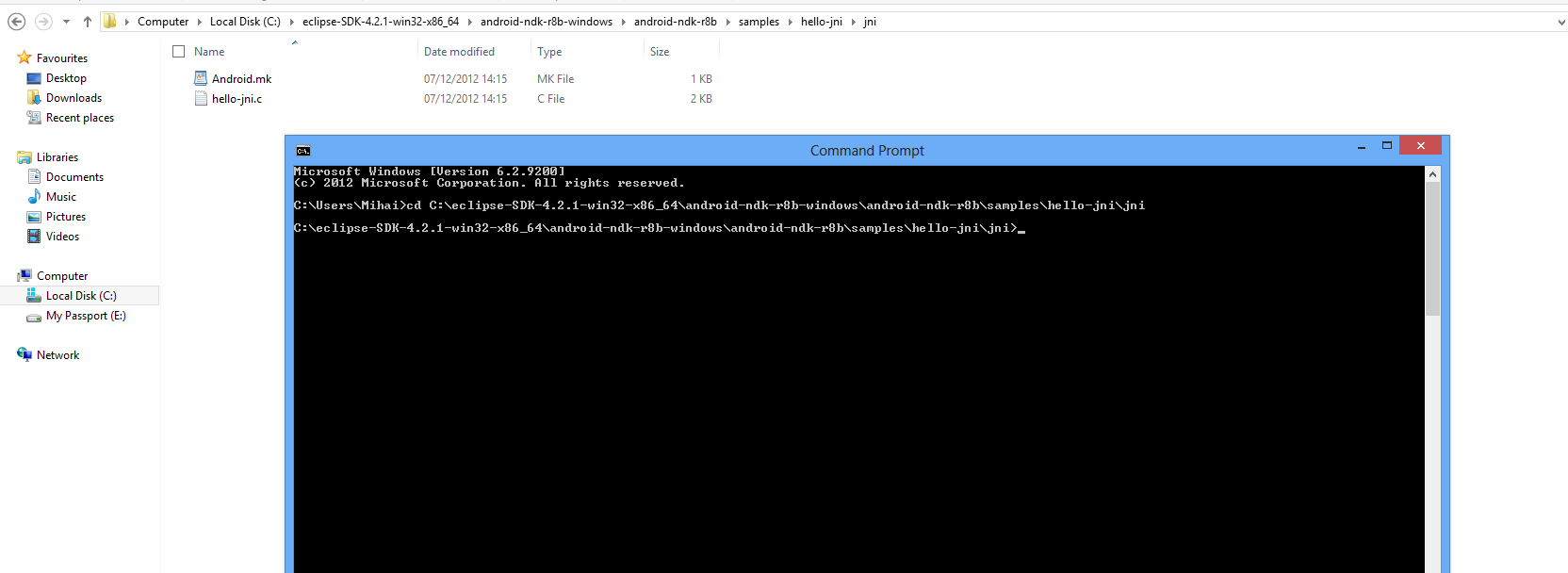Click jni breadcrumb segment
Viewport: 1568px width, 573px height.
tap(870, 21)
